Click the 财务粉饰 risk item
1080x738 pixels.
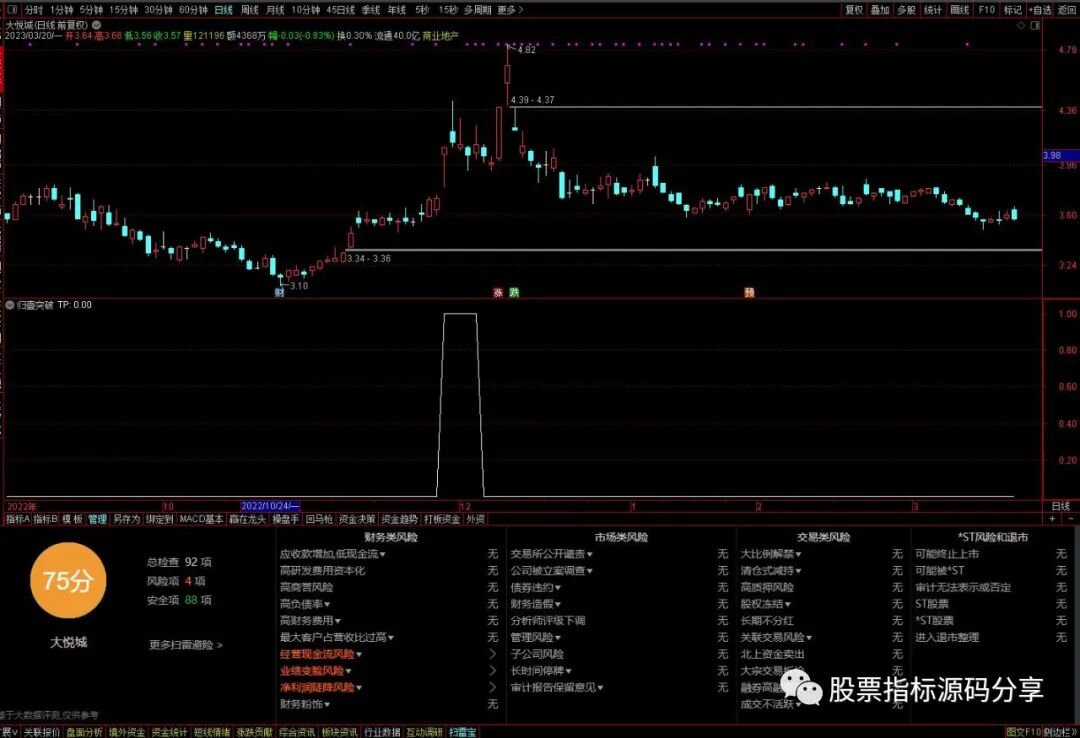(x=305, y=704)
